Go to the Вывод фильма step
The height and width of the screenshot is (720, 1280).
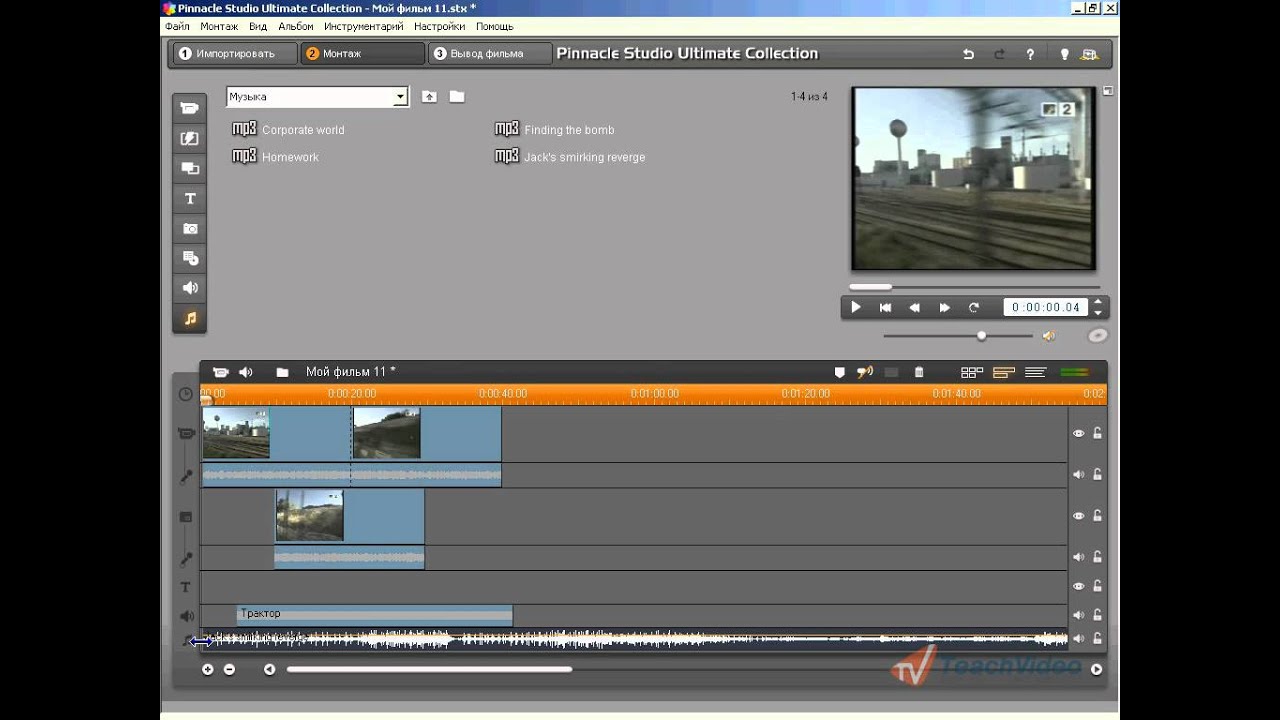pos(490,54)
